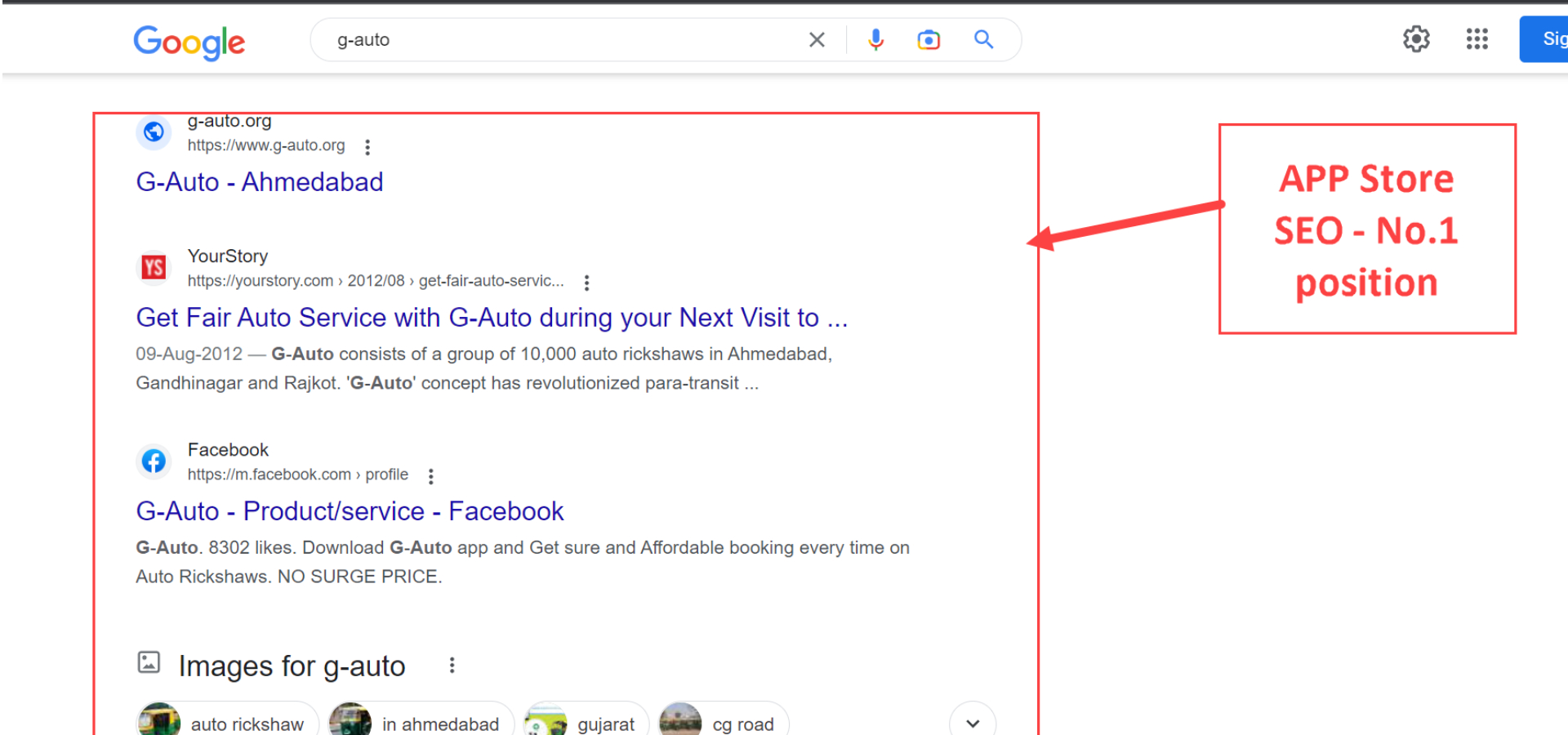Screen dimensions: 1568x735
Task: Clear the search query with the X
Action: pyautogui.click(x=816, y=38)
